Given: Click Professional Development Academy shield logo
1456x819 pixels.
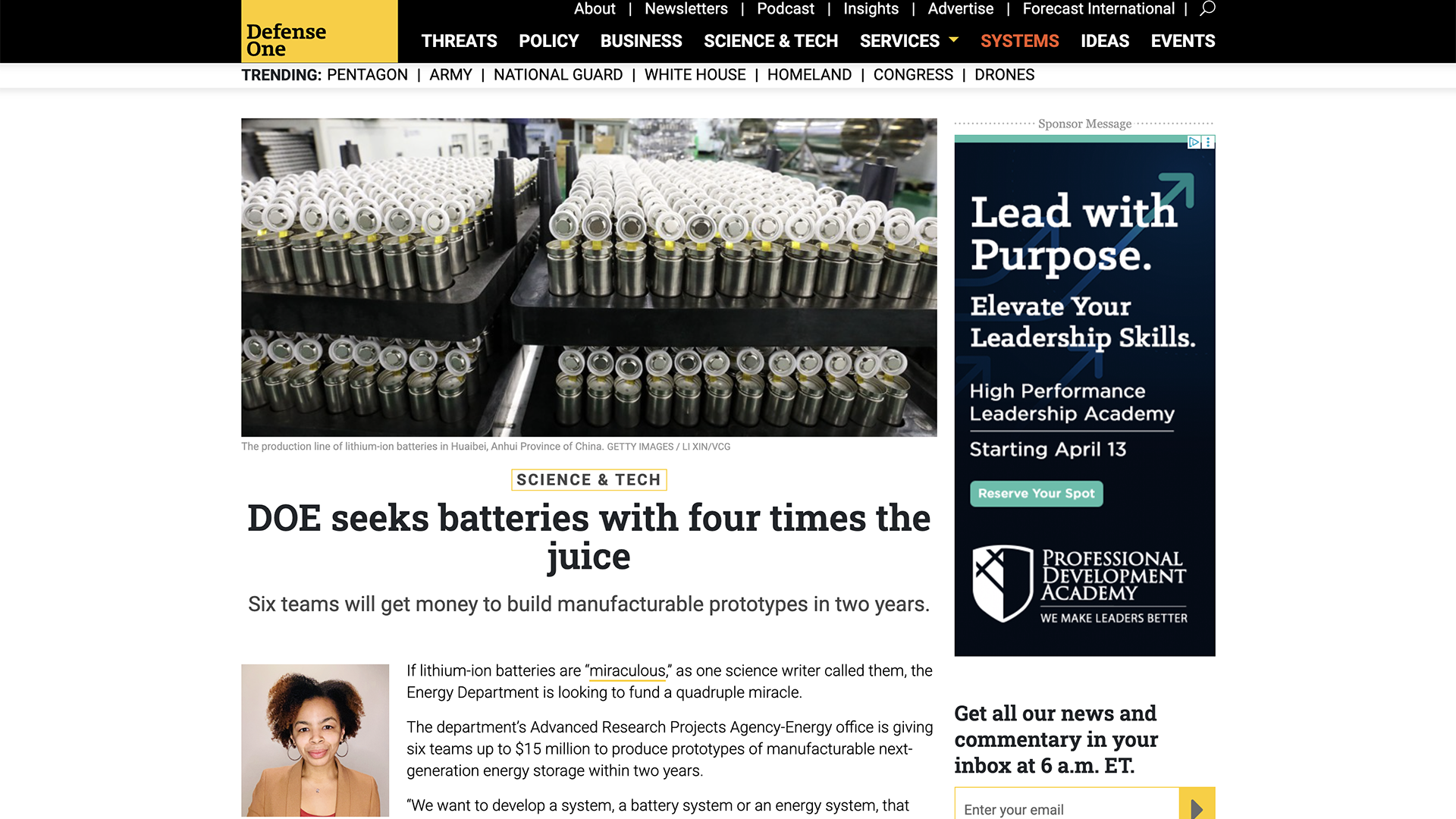Looking at the screenshot, I should (1003, 583).
